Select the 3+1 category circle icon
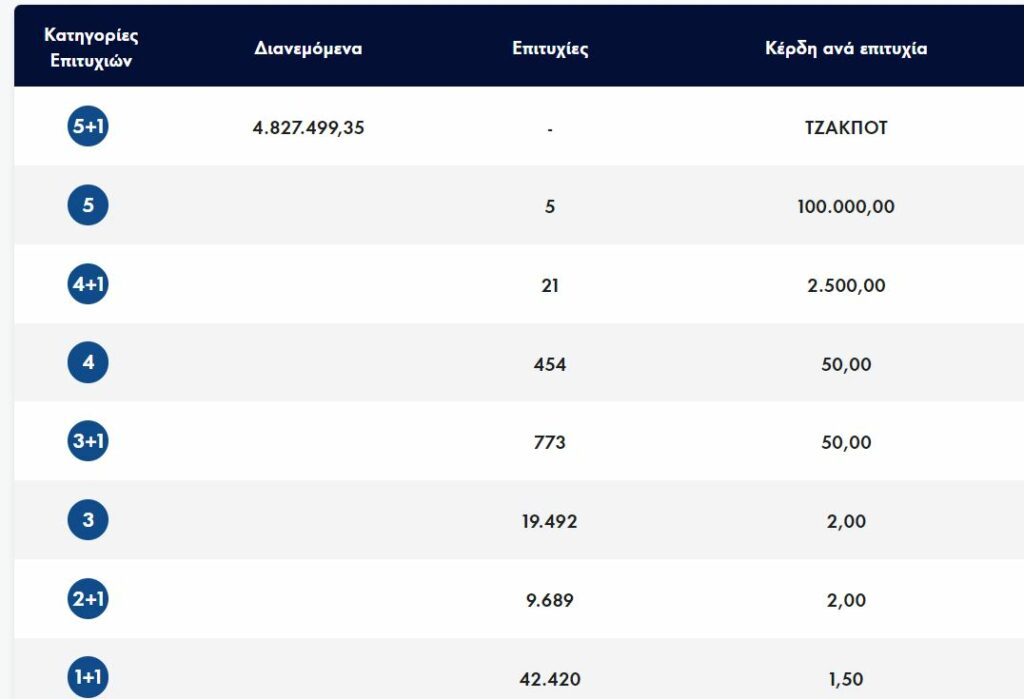This screenshot has width=1024, height=699. coord(88,442)
